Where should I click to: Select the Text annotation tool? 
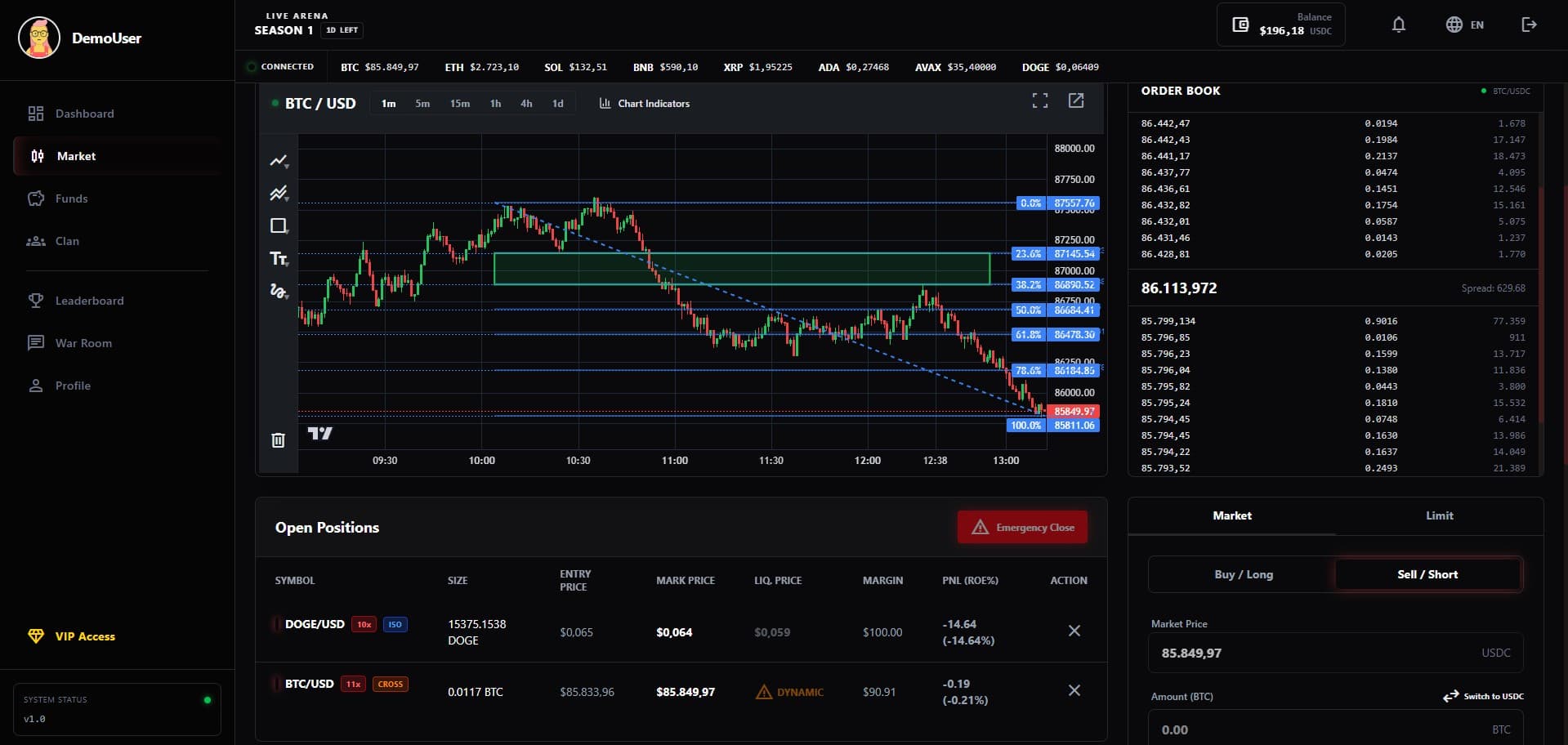point(279,259)
